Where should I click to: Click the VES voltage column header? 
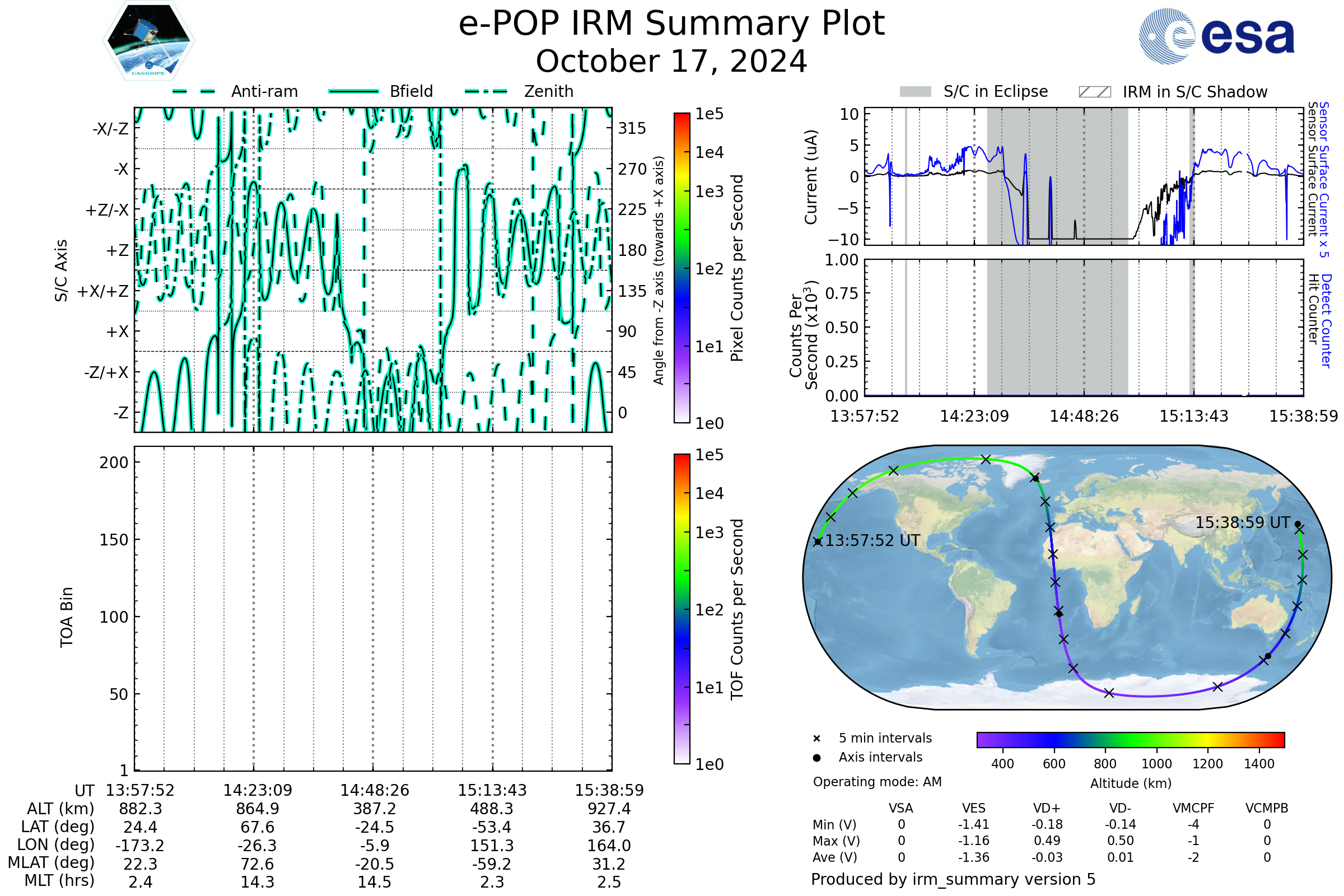pyautogui.click(x=974, y=808)
